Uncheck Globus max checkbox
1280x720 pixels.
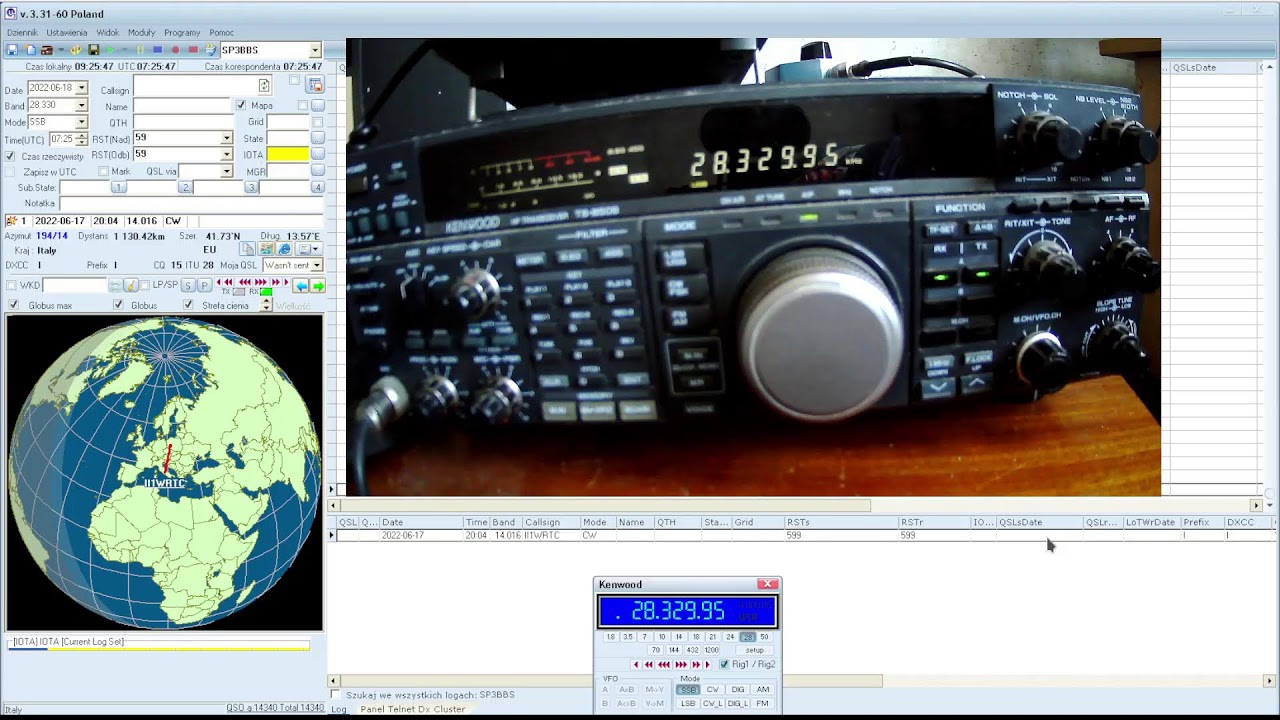pyautogui.click(x=13, y=305)
